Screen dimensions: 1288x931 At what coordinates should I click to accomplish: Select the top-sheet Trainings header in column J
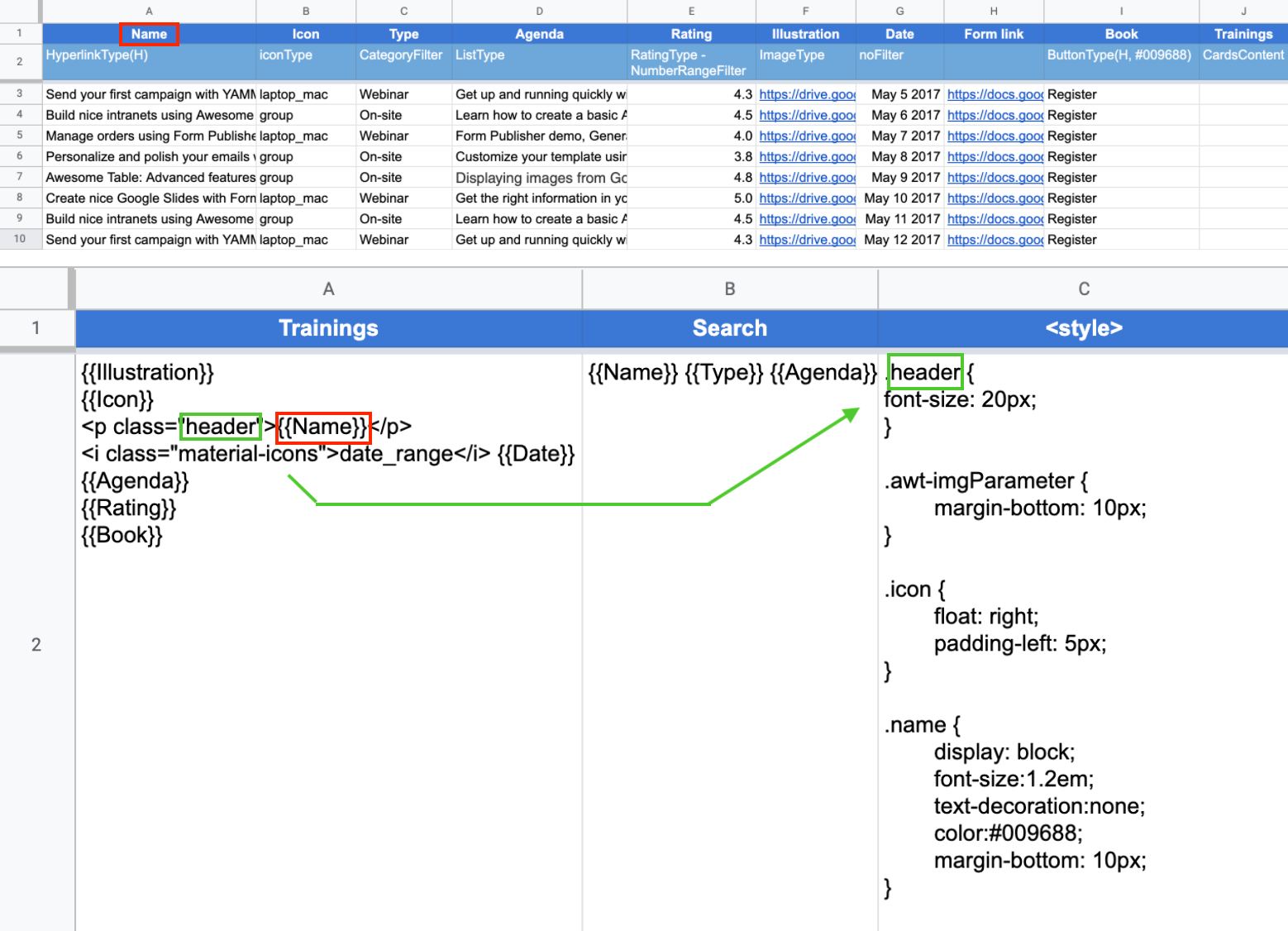[x=1243, y=34]
